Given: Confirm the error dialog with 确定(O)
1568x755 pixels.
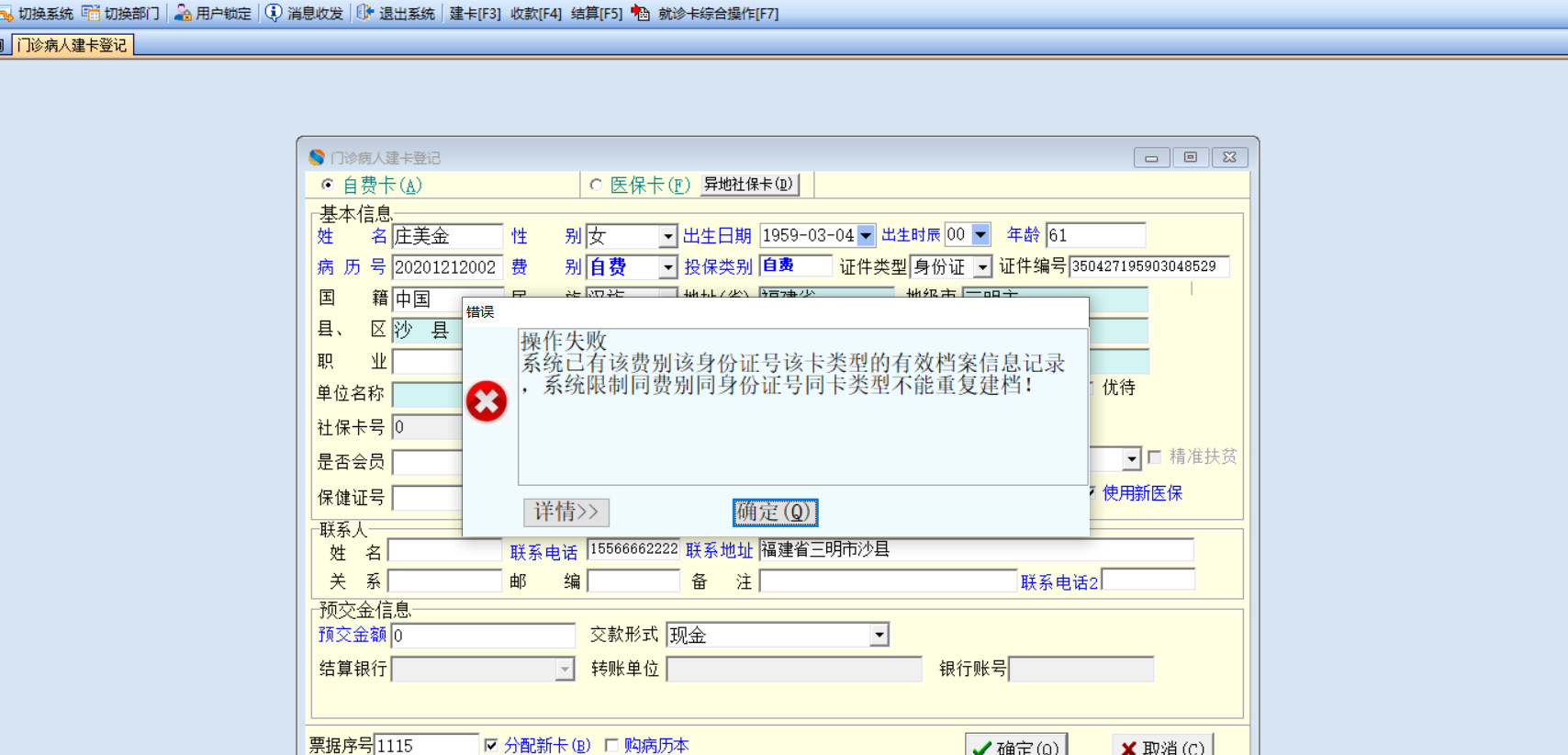Looking at the screenshot, I should pos(775,512).
